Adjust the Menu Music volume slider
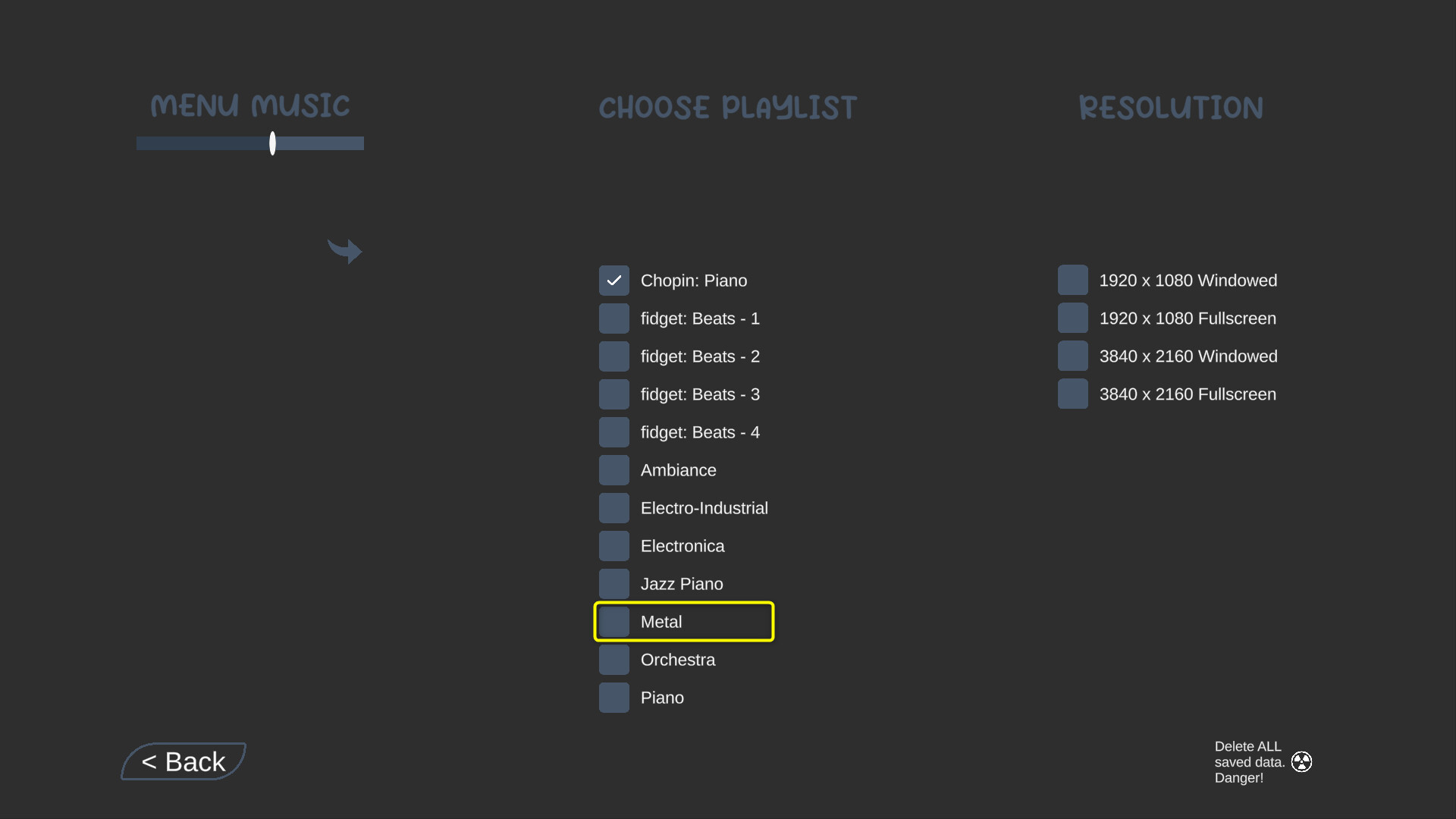 [x=271, y=143]
